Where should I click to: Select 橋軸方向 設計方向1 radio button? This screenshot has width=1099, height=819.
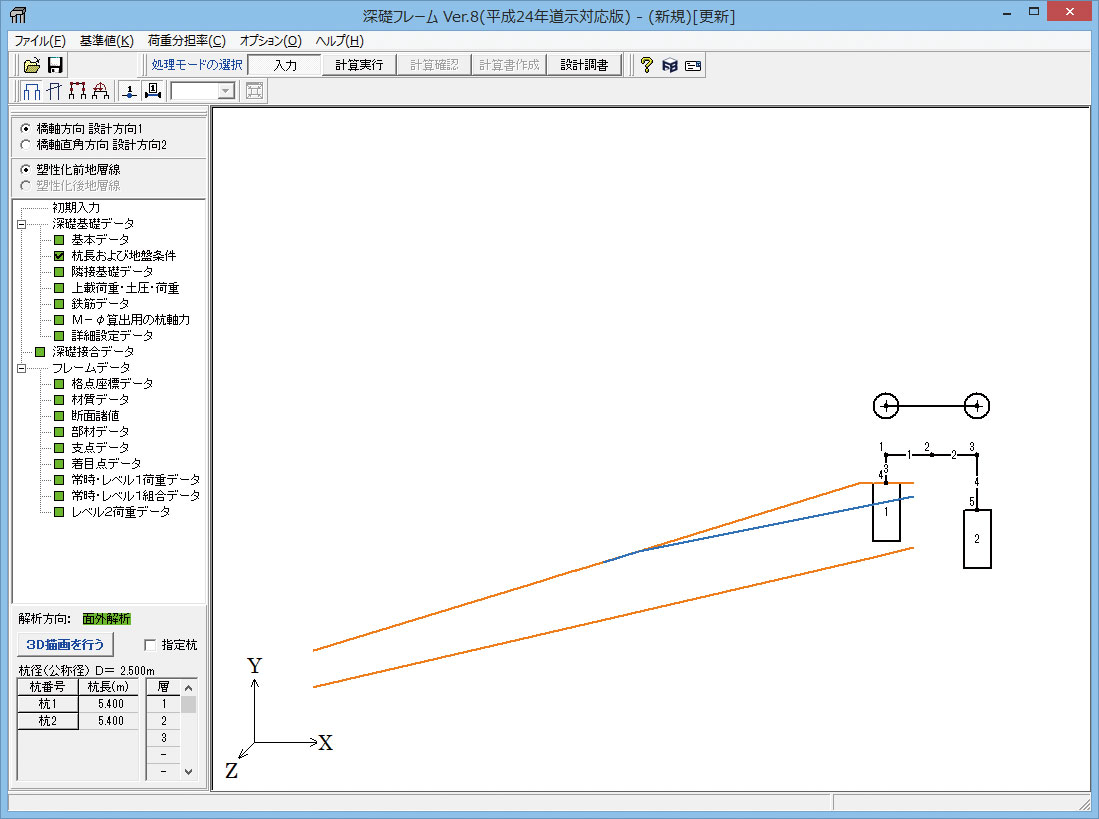[26, 128]
